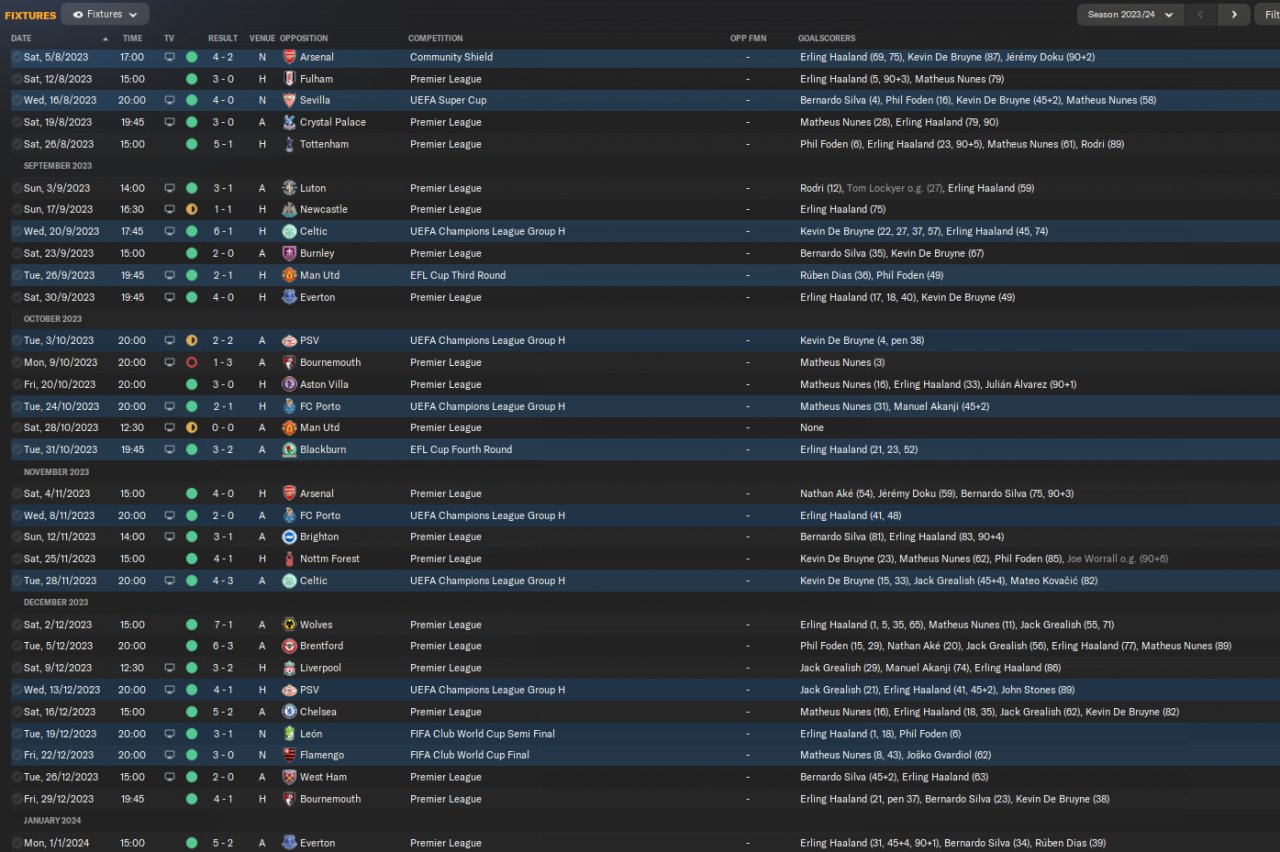Open the Brighton team link
This screenshot has height=852, width=1280.
coord(320,537)
